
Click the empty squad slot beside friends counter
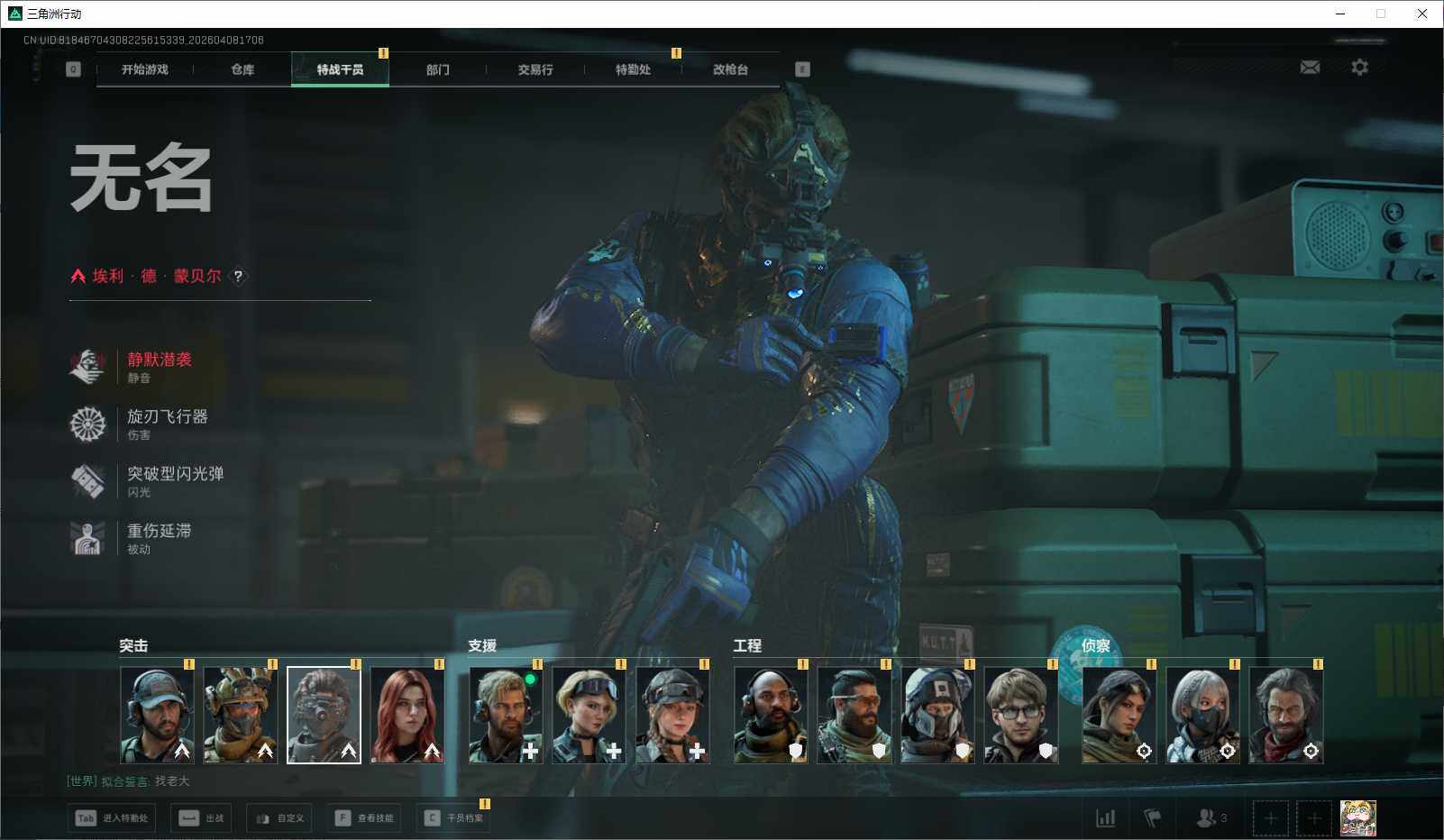[1271, 818]
